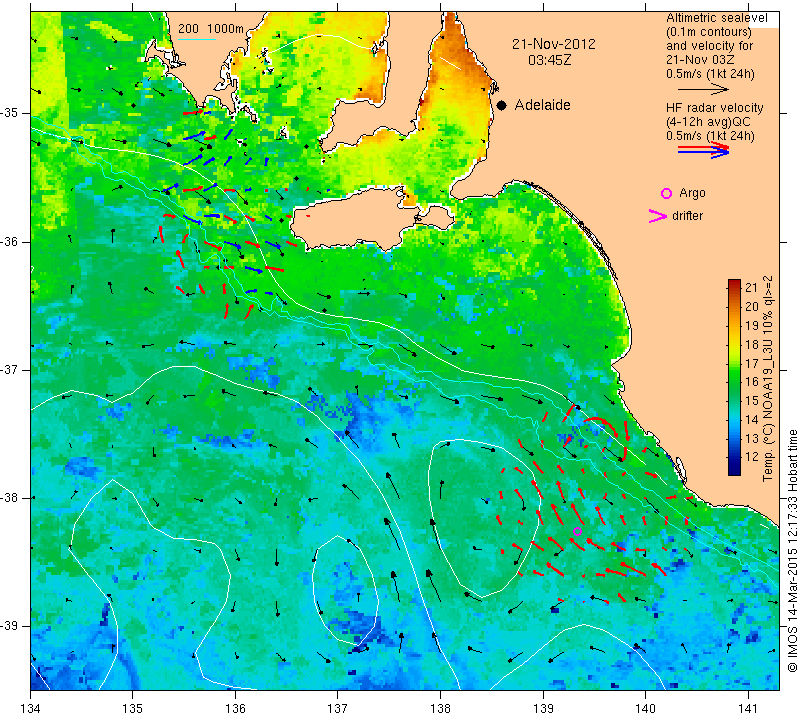Click the vertical Temp NOAA19_L3U colorbar caption
This screenshot has width=800, height=720.
tap(768, 379)
